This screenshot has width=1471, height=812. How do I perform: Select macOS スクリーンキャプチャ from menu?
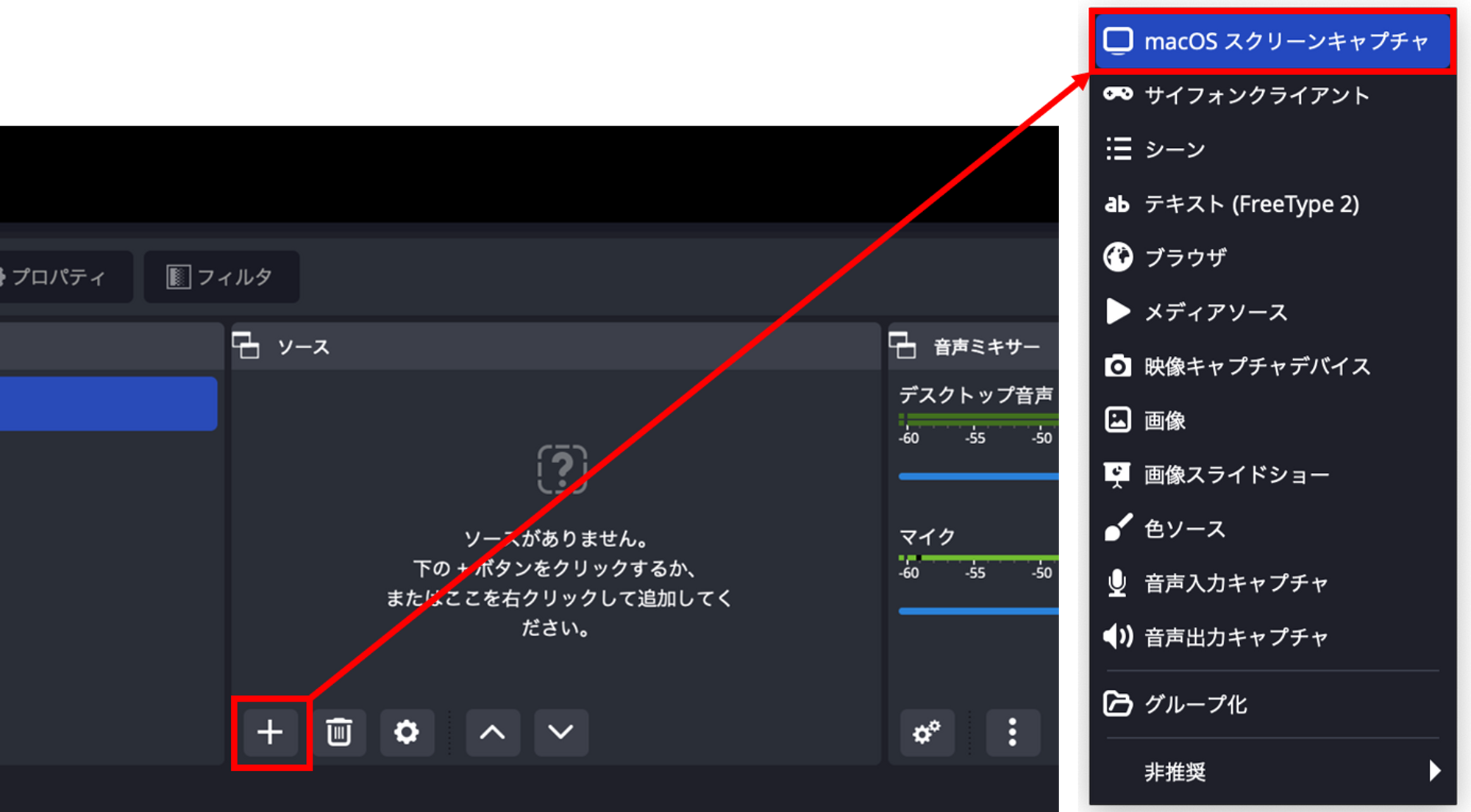coord(1272,41)
